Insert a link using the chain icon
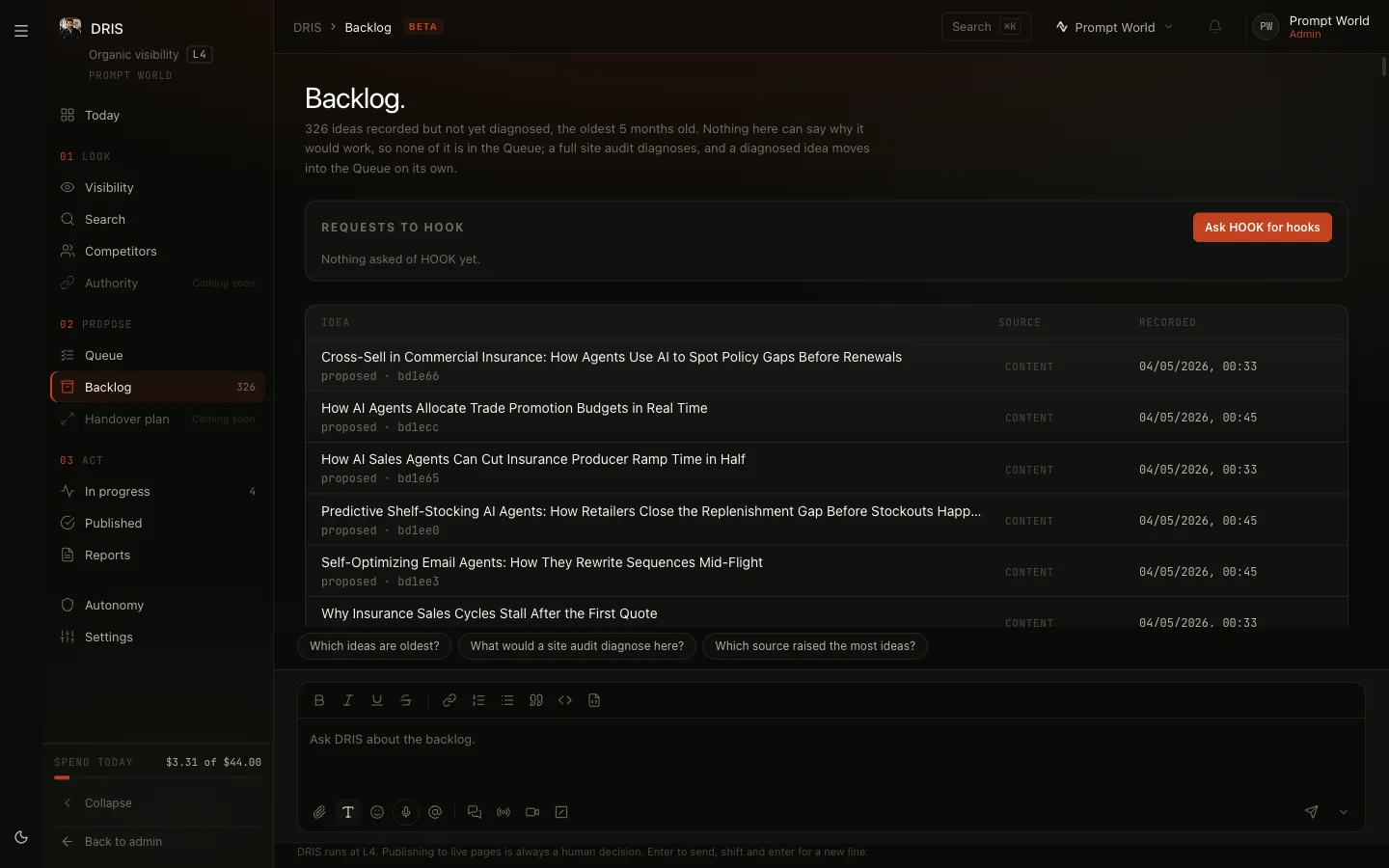Image resolution: width=1389 pixels, height=868 pixels. coord(449,700)
